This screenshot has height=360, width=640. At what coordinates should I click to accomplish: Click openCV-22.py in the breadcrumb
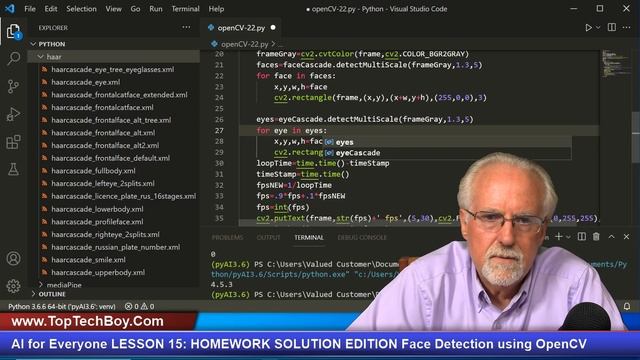click(244, 44)
